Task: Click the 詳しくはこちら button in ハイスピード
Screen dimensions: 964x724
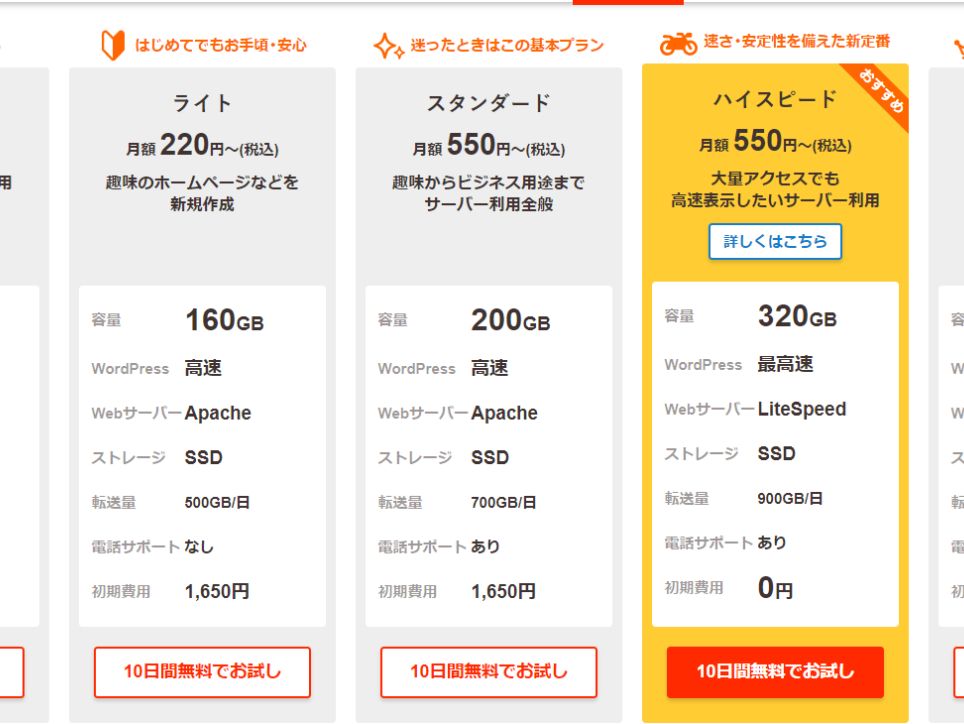Action: [x=775, y=242]
